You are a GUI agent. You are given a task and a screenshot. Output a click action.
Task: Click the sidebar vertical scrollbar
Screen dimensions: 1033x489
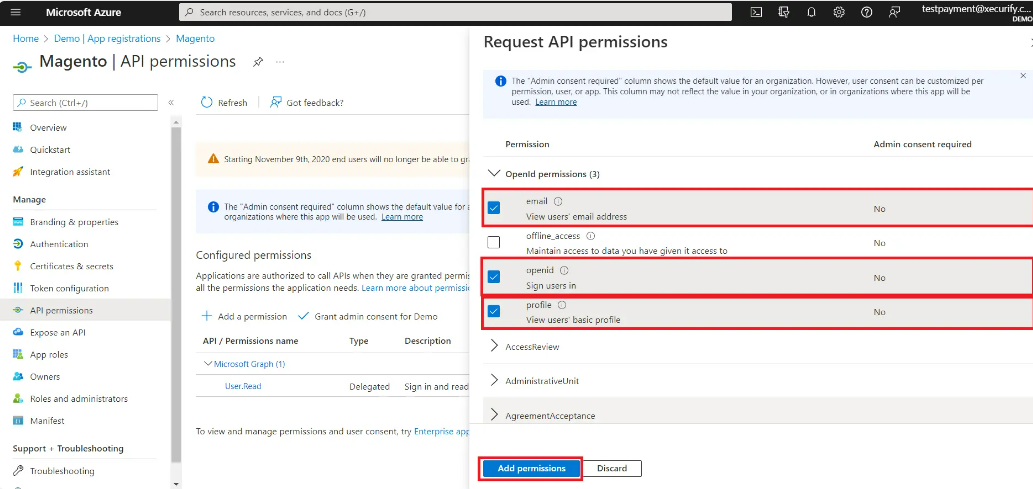176,297
